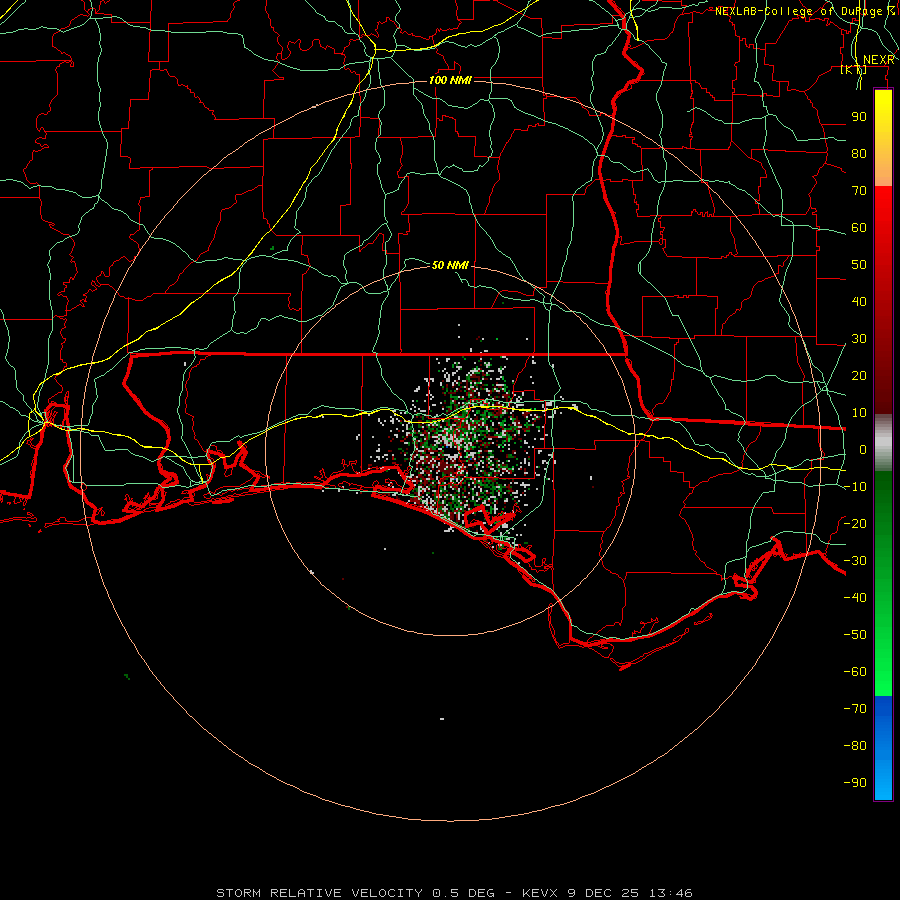Click the NEXLAB-College of DuPage title text

(x=804, y=11)
